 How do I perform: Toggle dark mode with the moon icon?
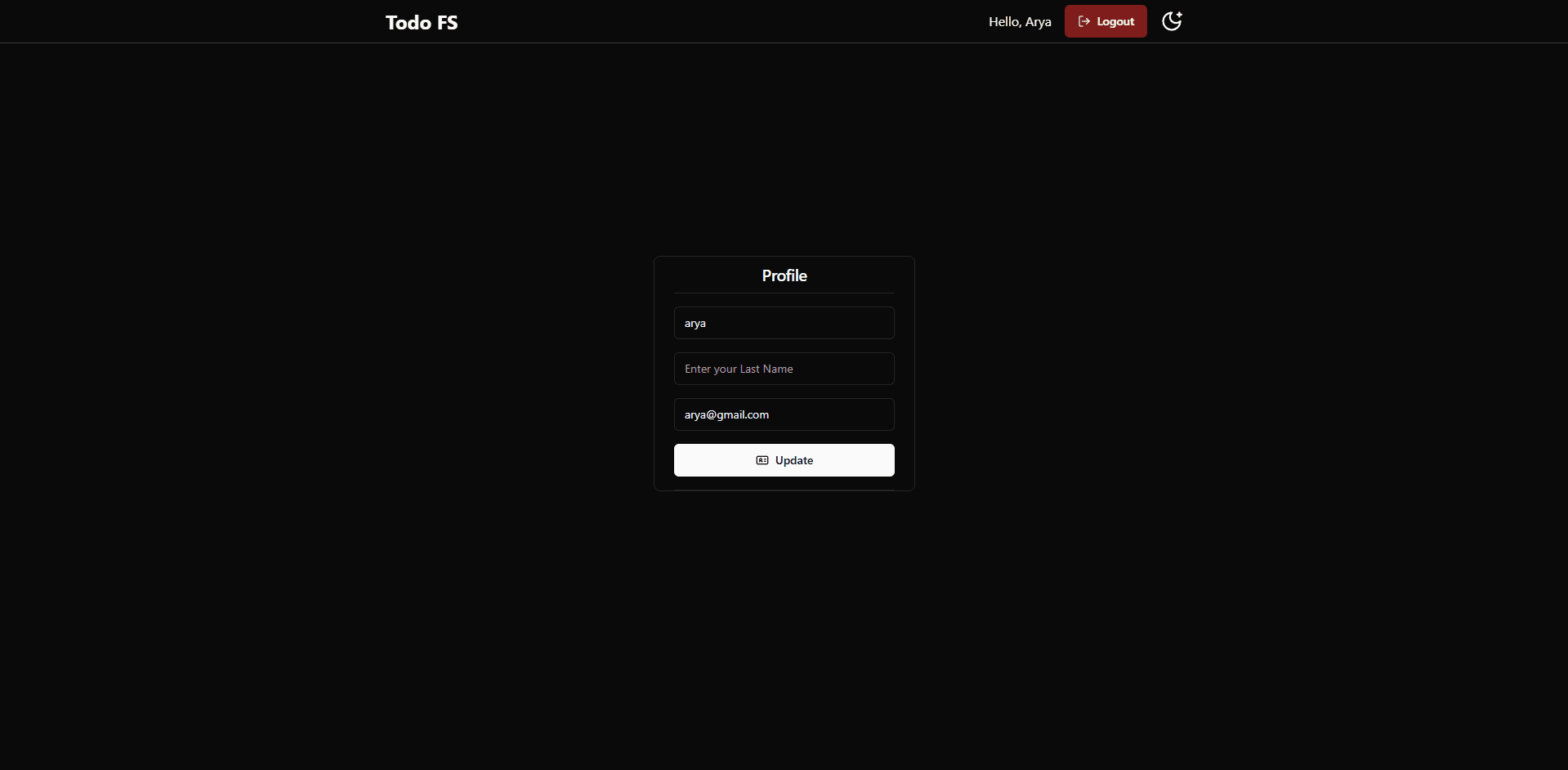point(1172,21)
